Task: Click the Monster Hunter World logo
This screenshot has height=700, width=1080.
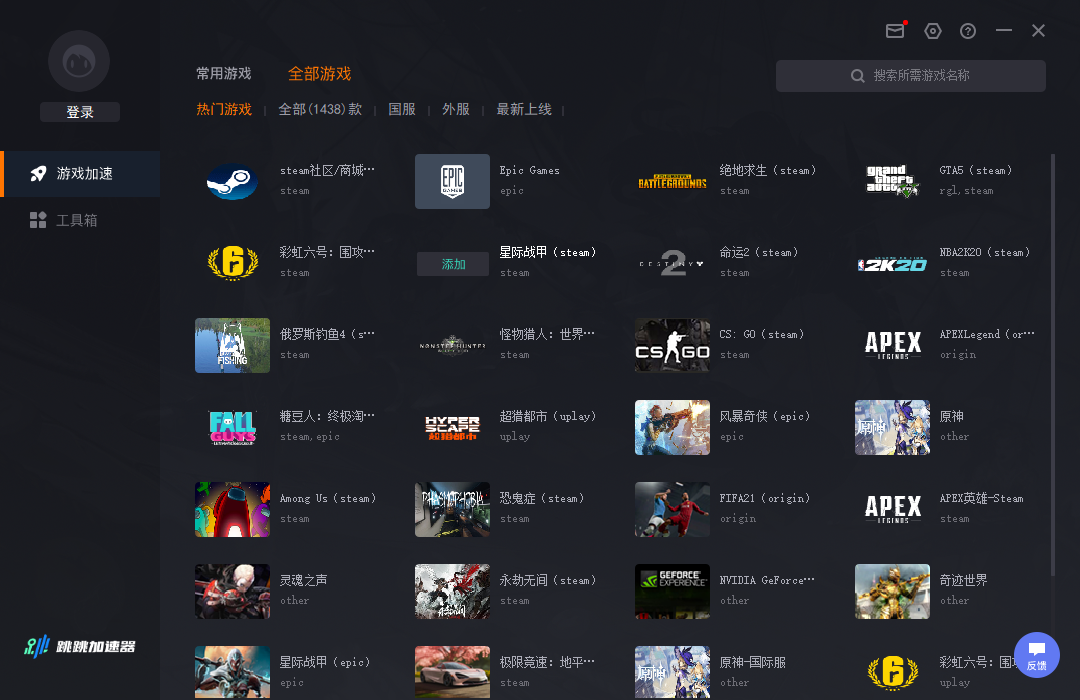Action: (x=453, y=345)
